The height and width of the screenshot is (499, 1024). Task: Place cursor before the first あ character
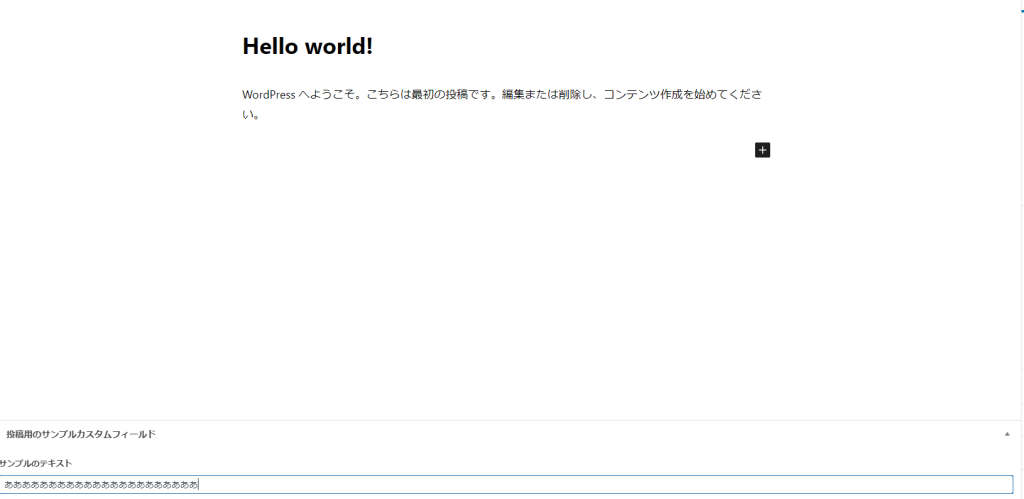[5, 485]
